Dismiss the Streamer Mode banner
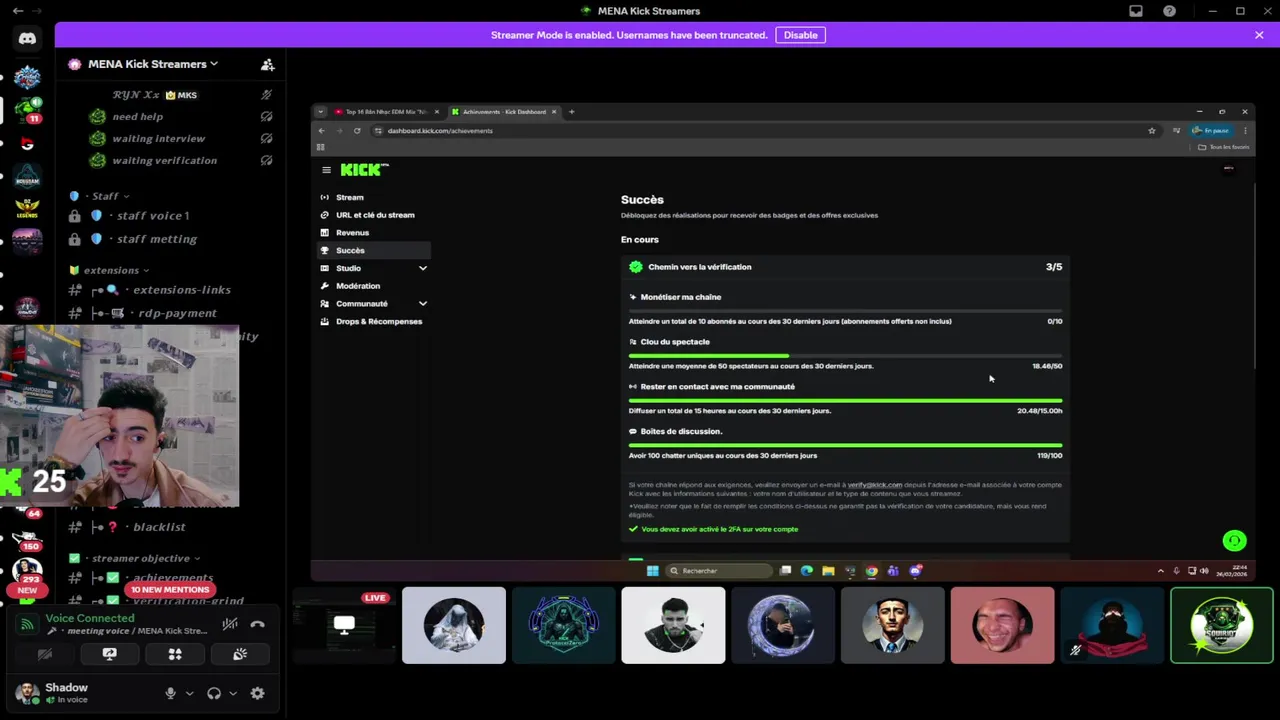The width and height of the screenshot is (1280, 720). pyautogui.click(x=1259, y=35)
